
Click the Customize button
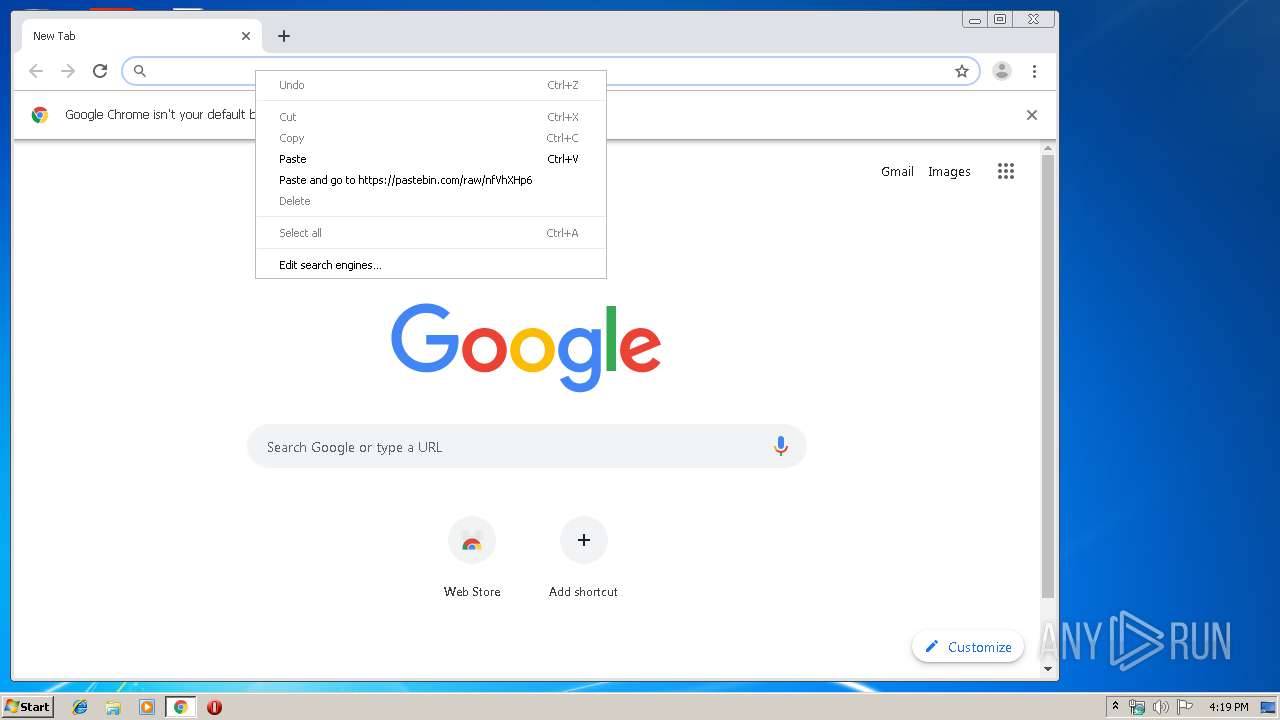pos(968,647)
